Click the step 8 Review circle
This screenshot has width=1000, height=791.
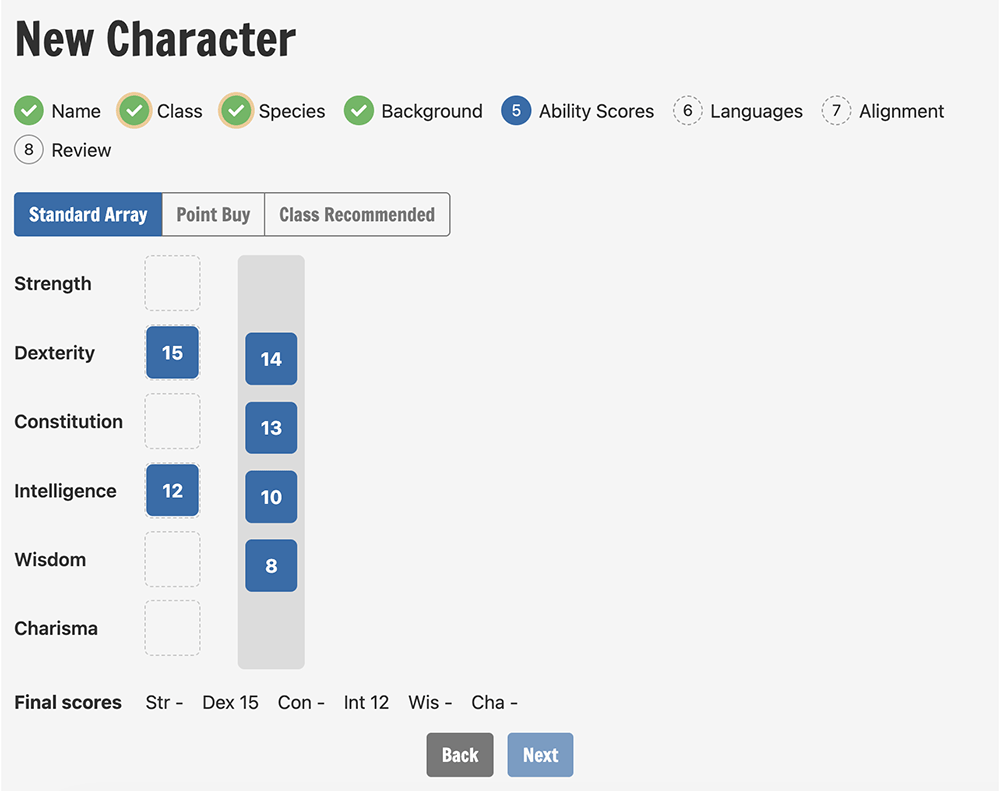pyautogui.click(x=29, y=150)
